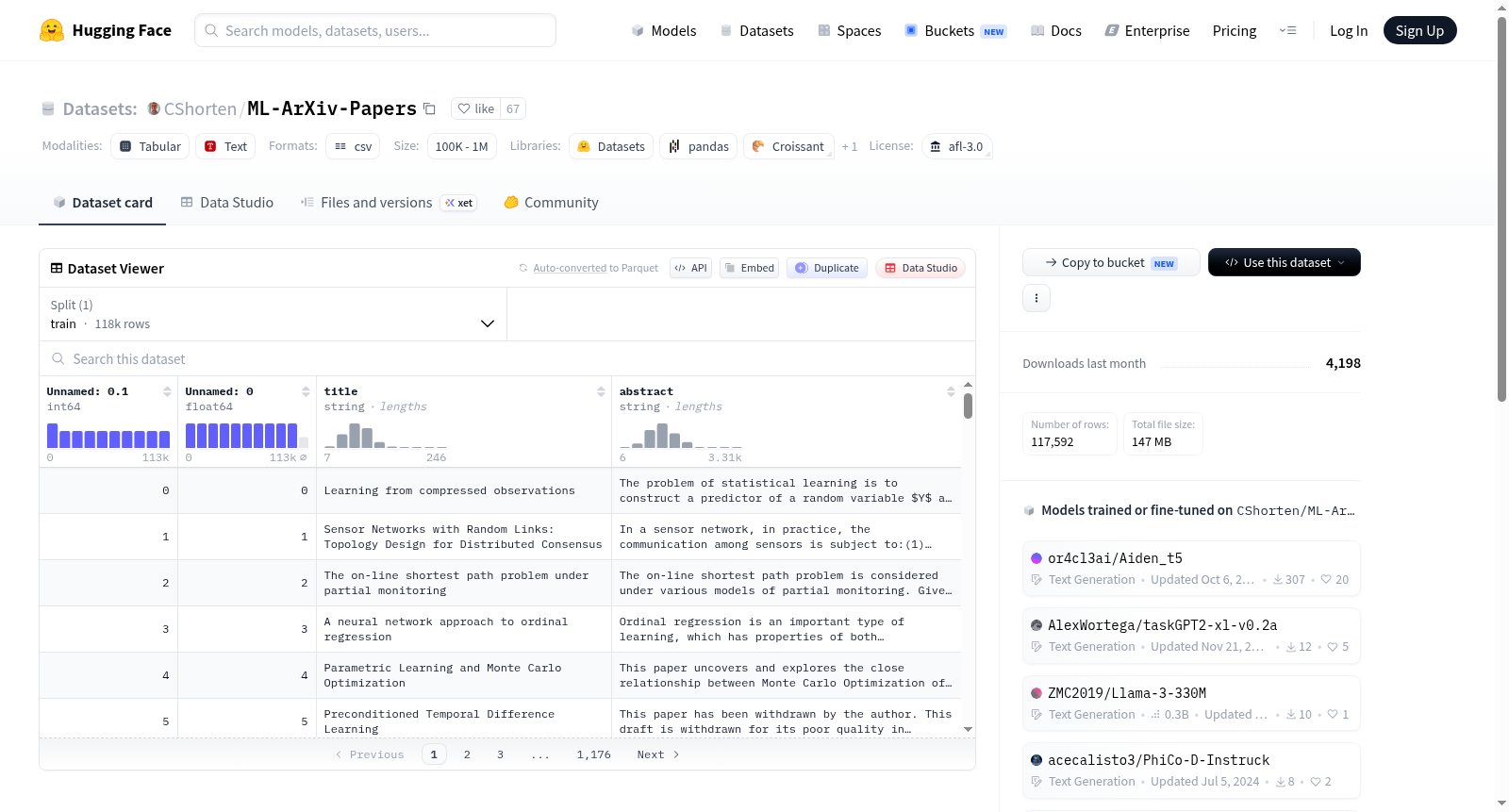Open Datasets in top navigation
1509x812 pixels.
click(756, 30)
